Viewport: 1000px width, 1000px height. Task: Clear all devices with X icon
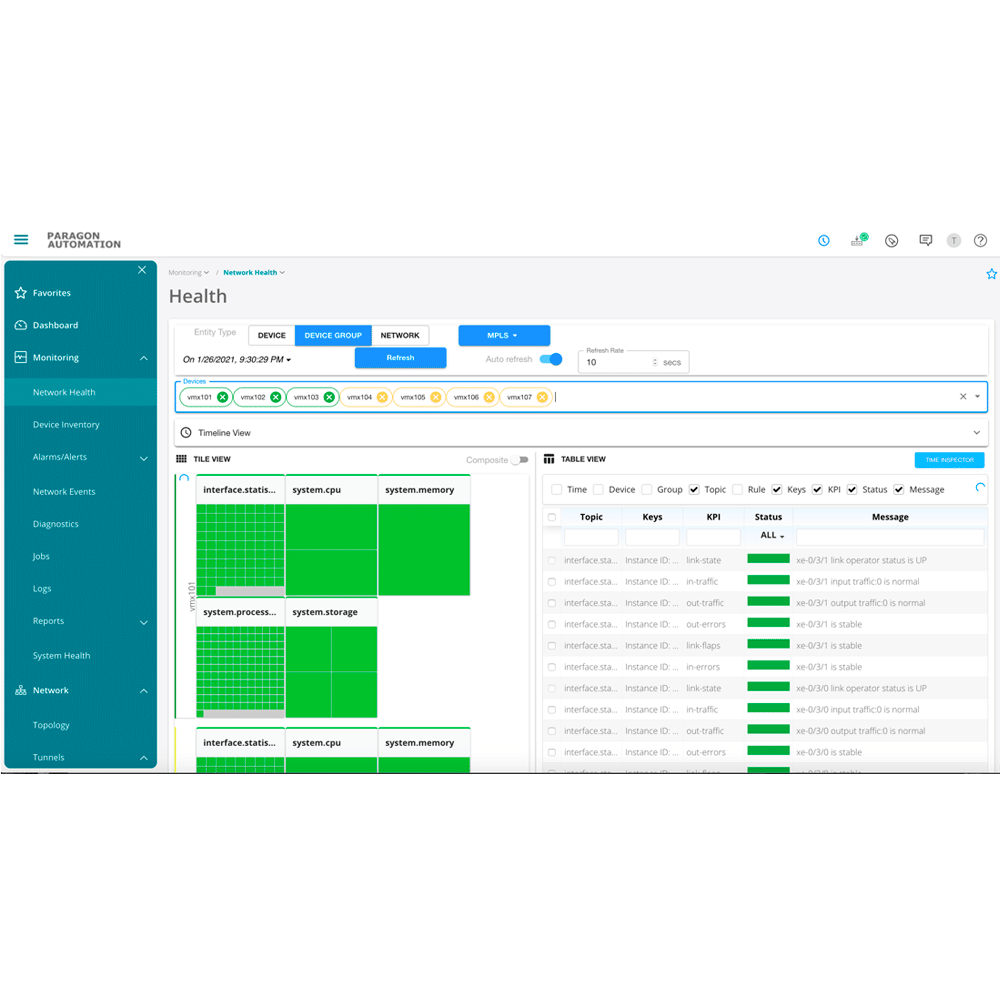tap(963, 397)
